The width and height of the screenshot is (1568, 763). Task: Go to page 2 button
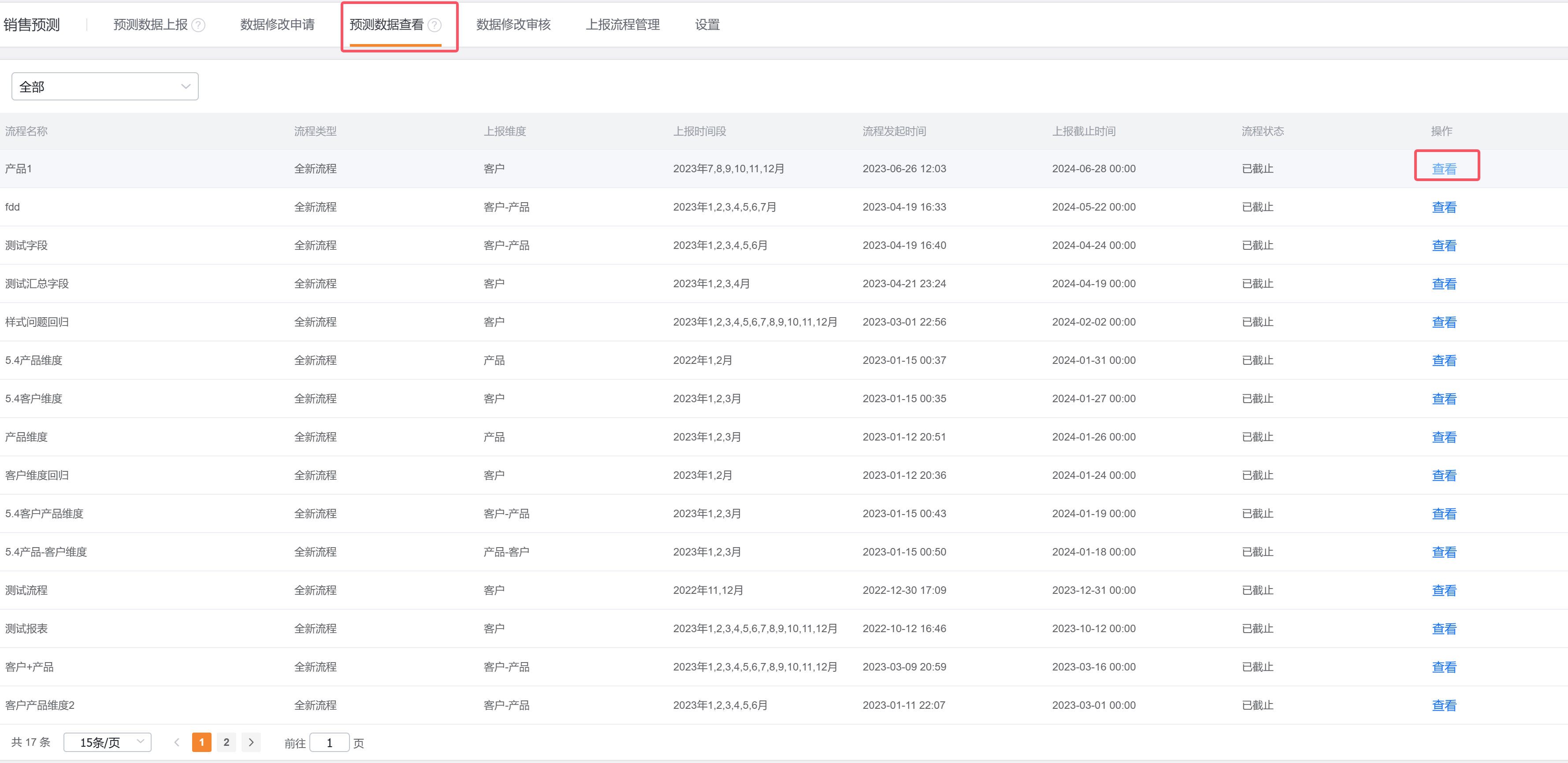pyautogui.click(x=227, y=742)
